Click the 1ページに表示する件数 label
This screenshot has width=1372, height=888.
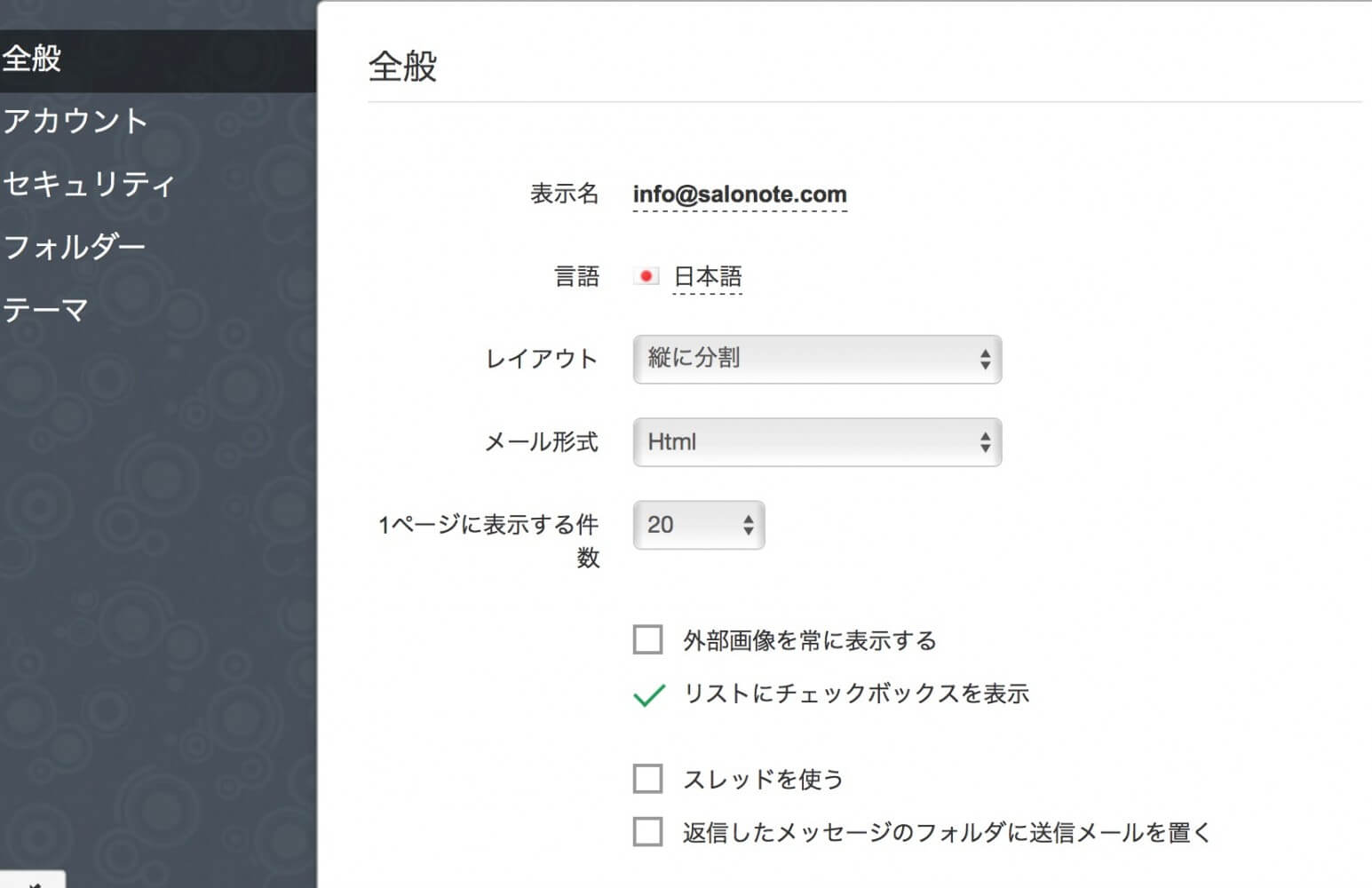tap(489, 541)
